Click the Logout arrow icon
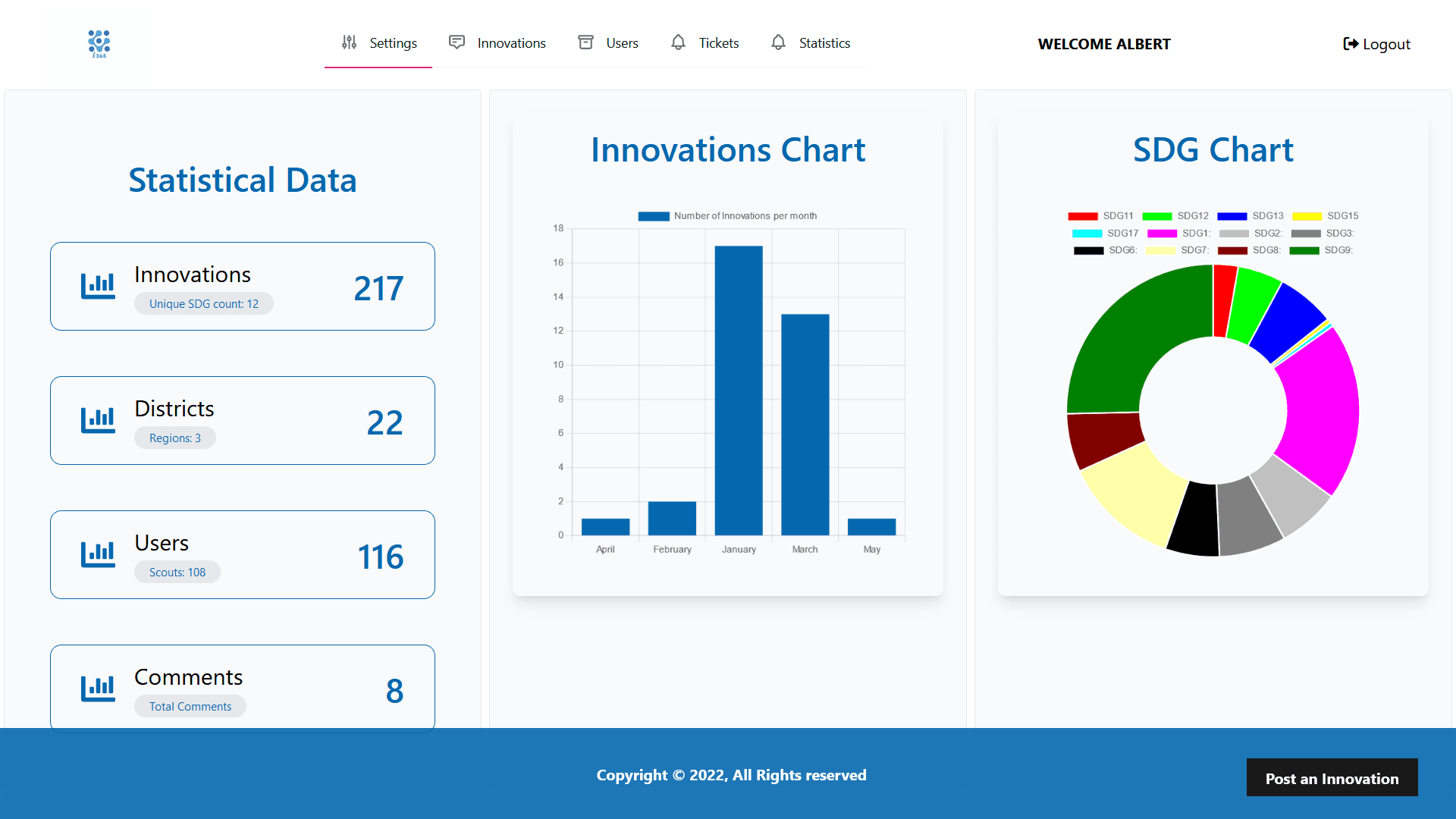 click(1351, 44)
